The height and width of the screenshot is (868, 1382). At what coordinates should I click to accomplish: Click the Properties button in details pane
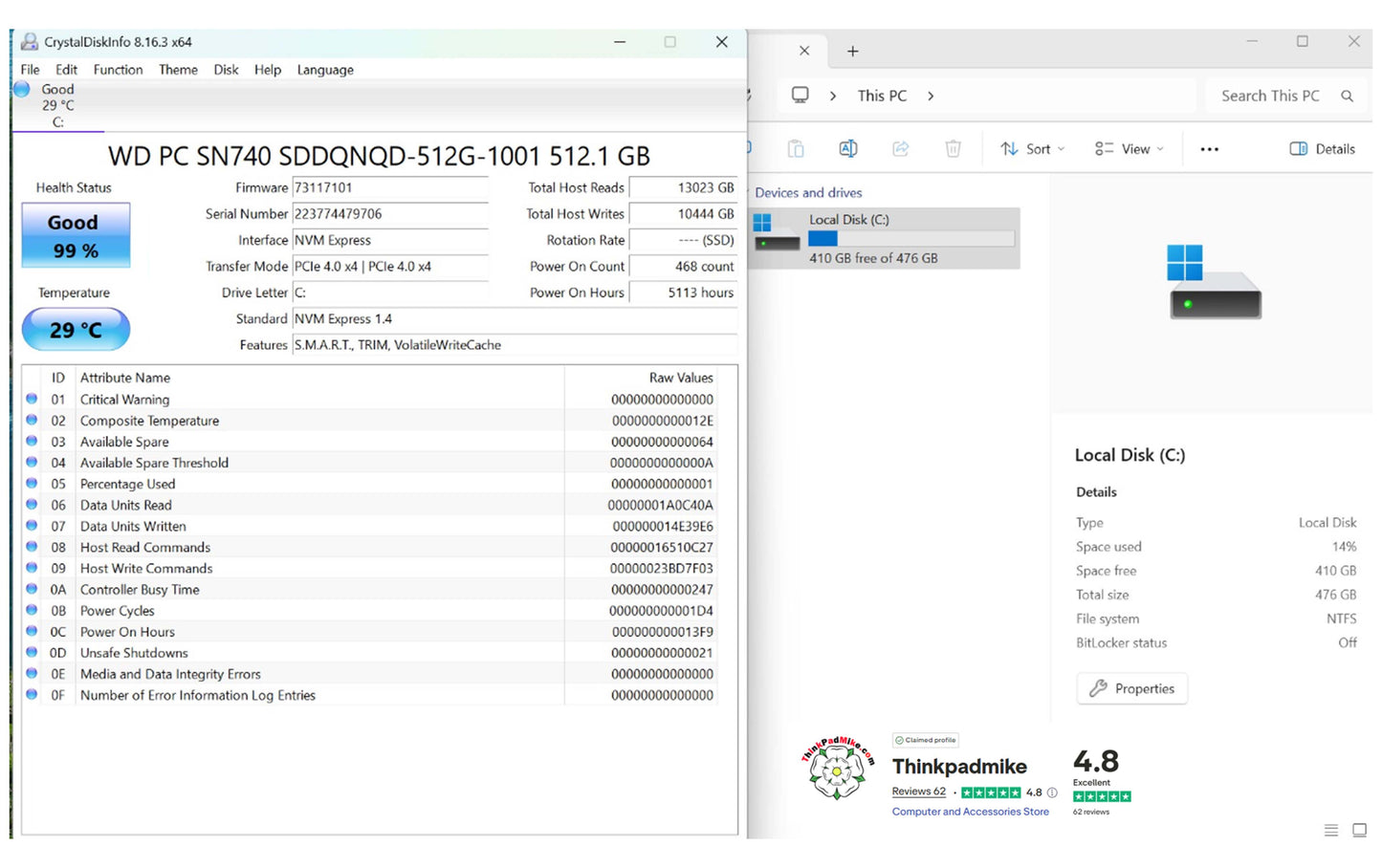pyautogui.click(x=1132, y=689)
